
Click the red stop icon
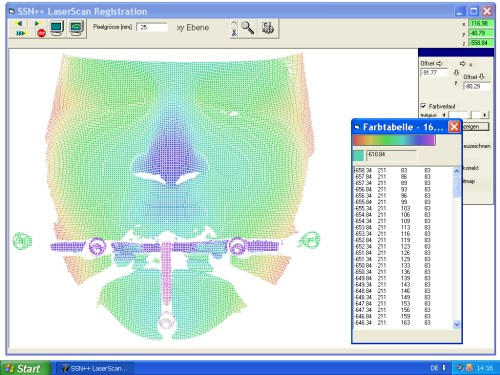click(41, 33)
